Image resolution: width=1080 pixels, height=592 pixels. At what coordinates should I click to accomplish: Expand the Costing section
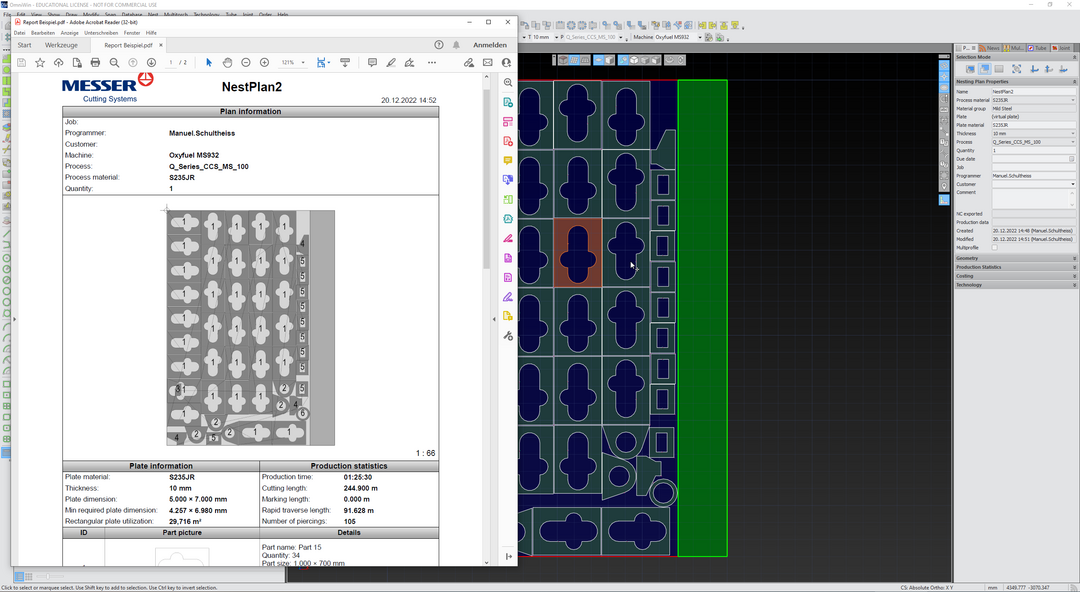[1016, 276]
